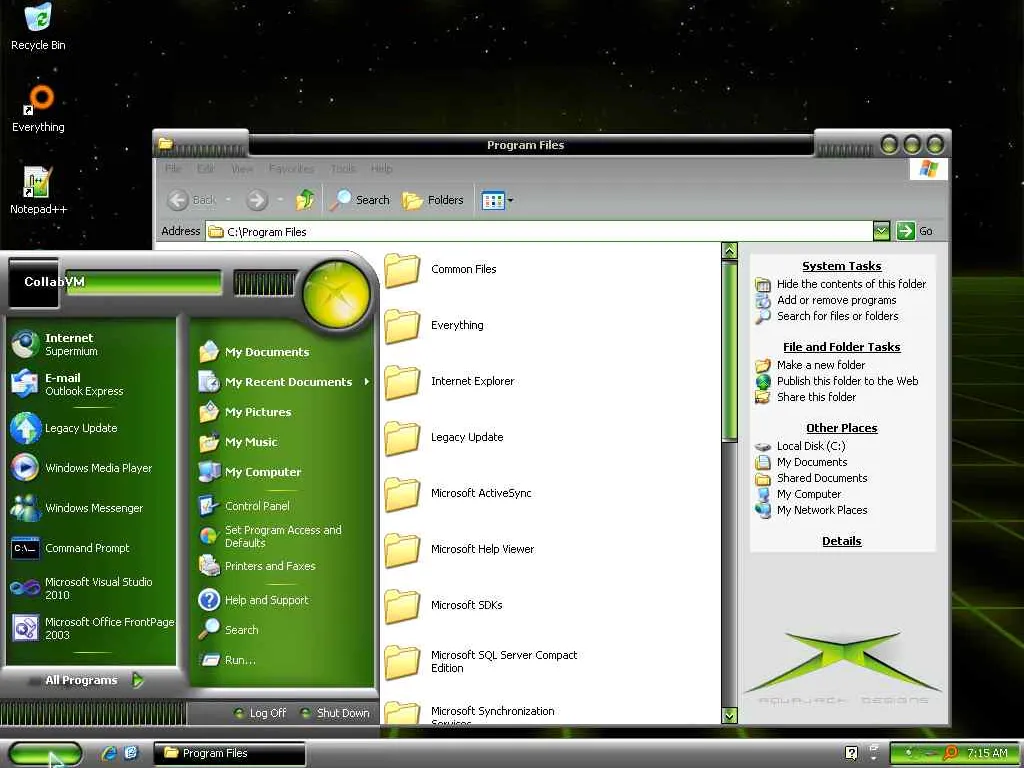Click the vertical scrollbar thumb

click(x=729, y=351)
